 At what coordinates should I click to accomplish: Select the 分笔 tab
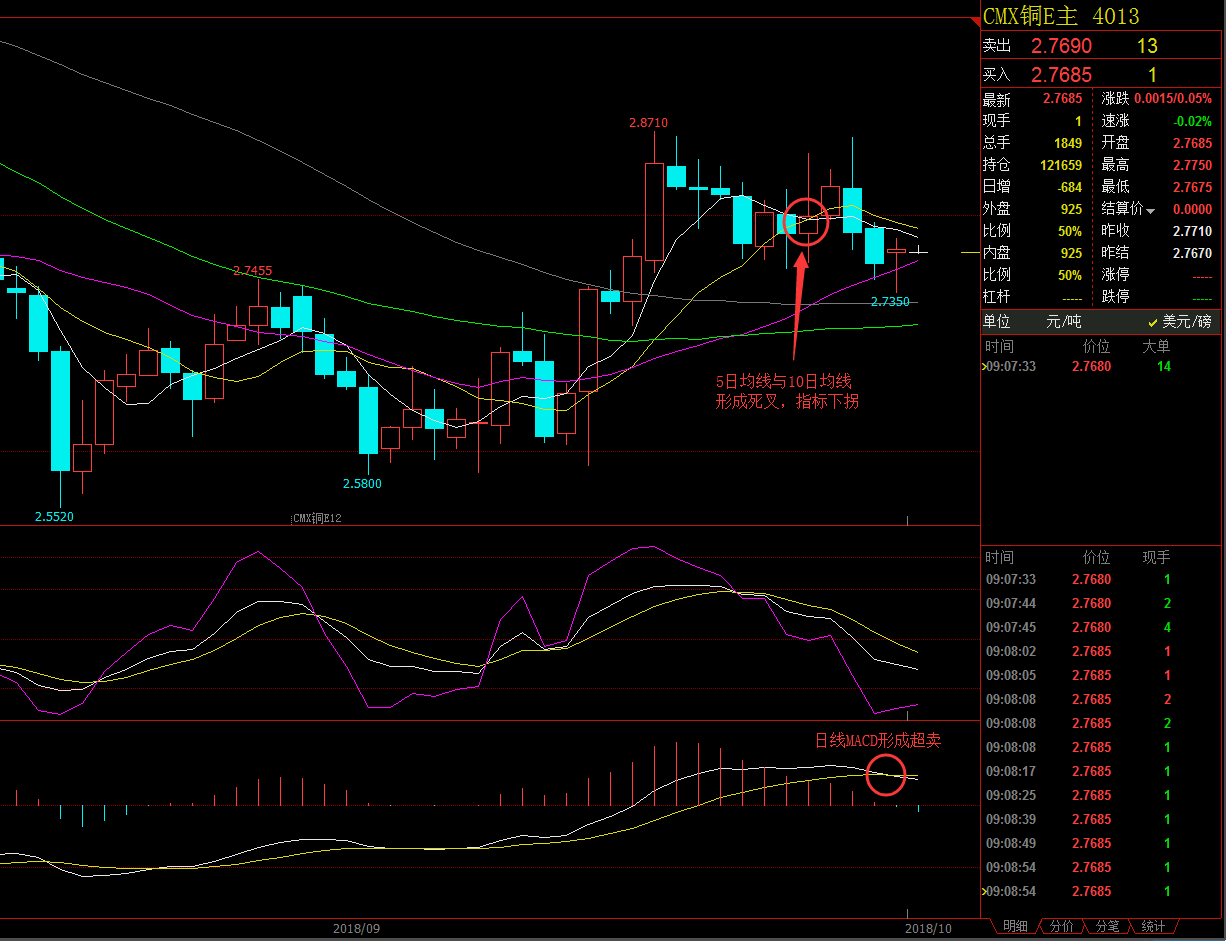tap(1107, 927)
